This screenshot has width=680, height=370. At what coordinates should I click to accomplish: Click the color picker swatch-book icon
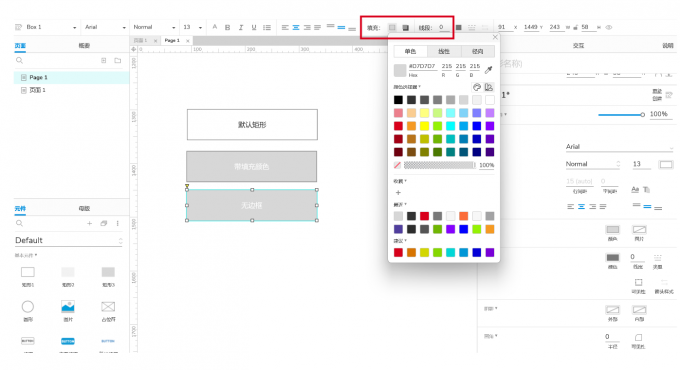point(489,87)
